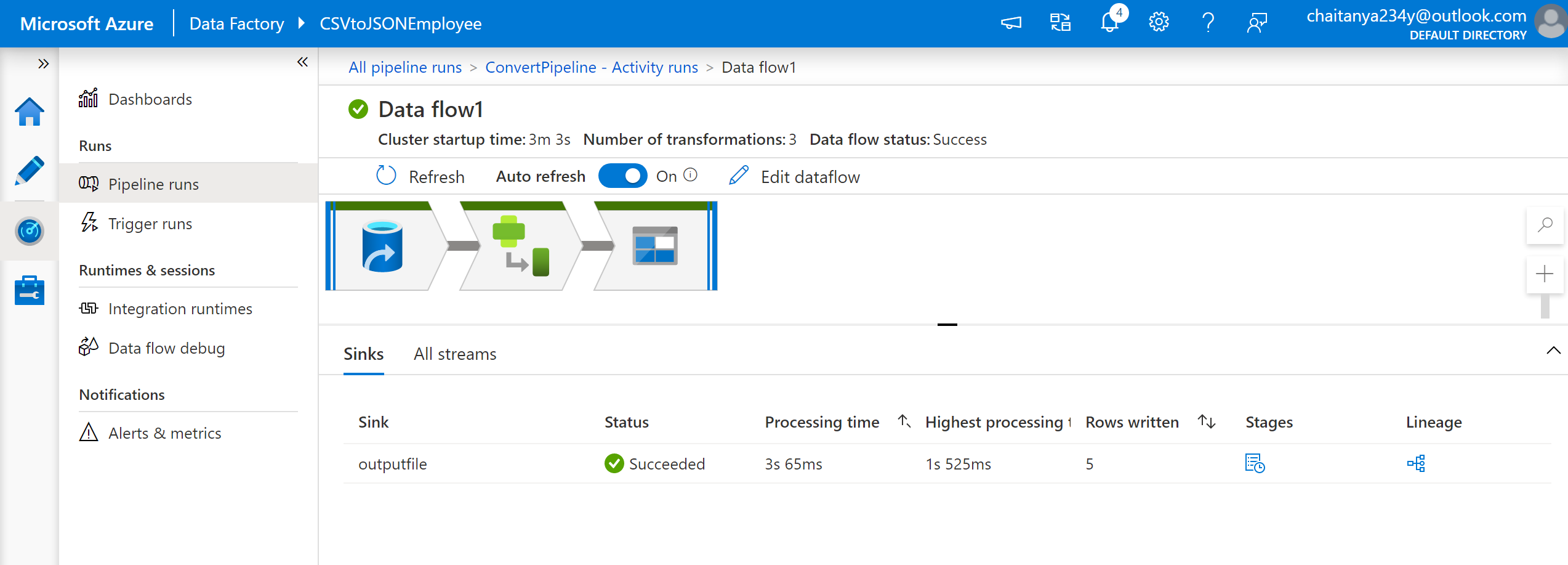The width and height of the screenshot is (1568, 565).
Task: Open the feedback icon
Action: 1257,23
